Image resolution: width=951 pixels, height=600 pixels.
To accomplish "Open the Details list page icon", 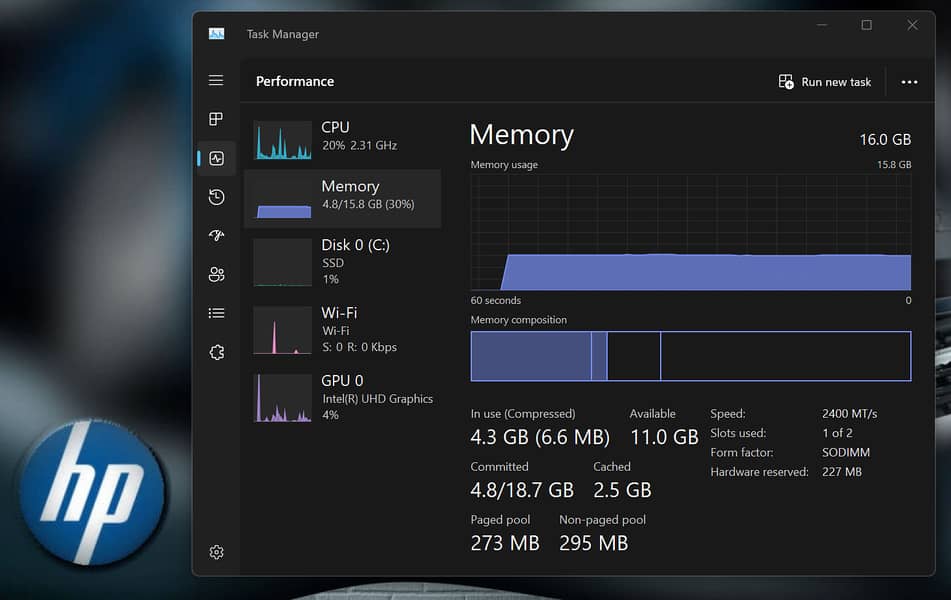I will point(216,313).
